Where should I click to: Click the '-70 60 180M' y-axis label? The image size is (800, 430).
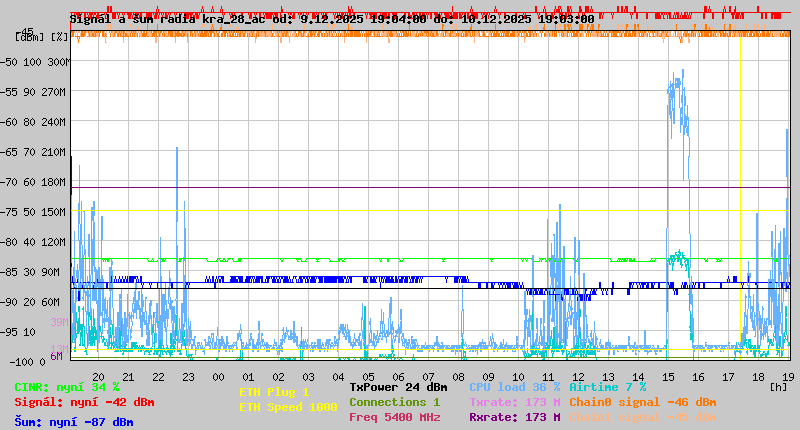pyautogui.click(x=33, y=182)
